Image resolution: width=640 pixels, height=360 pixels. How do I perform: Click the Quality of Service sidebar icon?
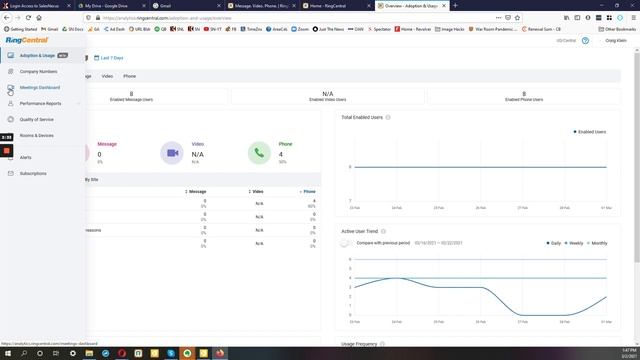(11, 120)
